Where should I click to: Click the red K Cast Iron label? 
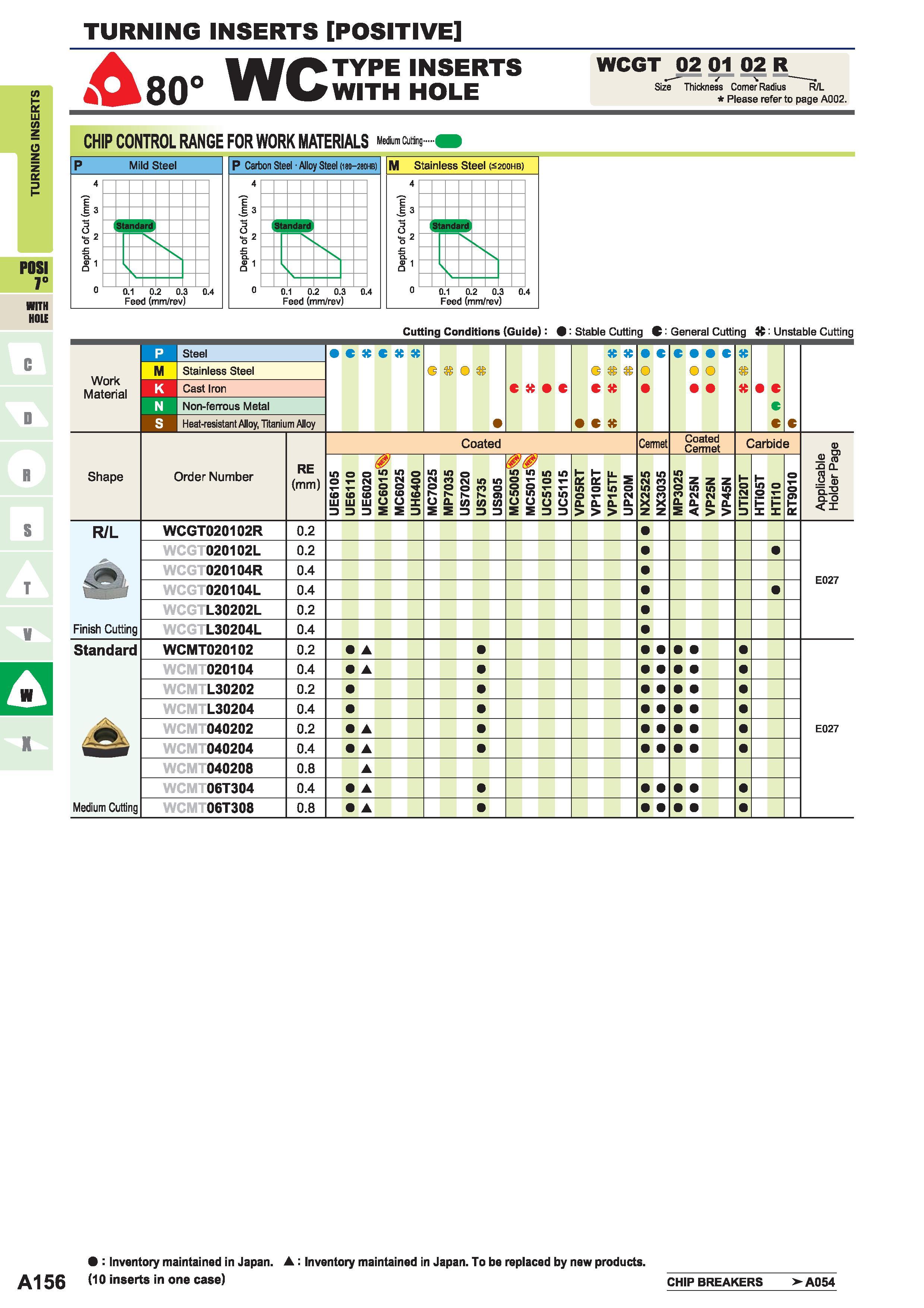233,389
